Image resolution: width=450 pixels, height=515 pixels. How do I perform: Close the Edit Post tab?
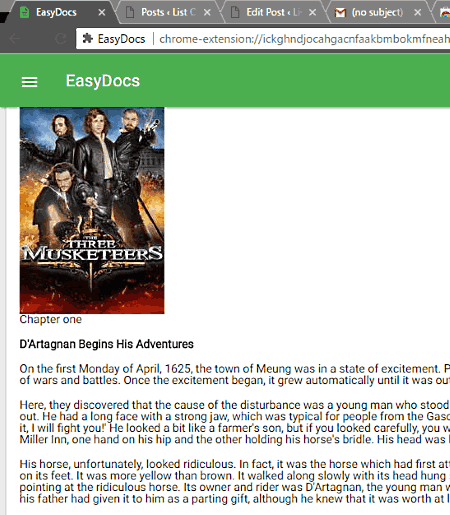tap(313, 13)
